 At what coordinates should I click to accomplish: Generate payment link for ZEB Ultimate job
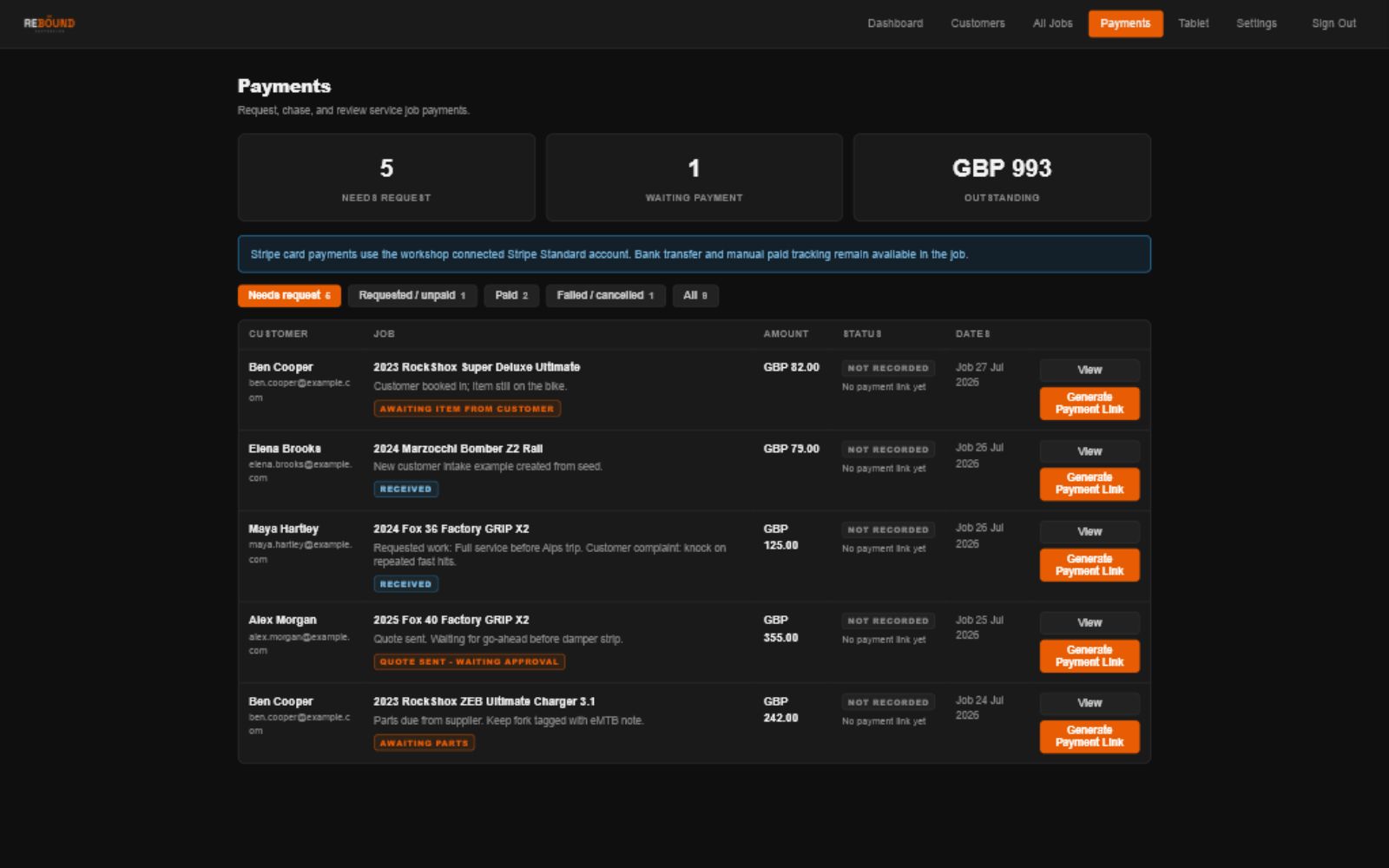click(x=1089, y=737)
